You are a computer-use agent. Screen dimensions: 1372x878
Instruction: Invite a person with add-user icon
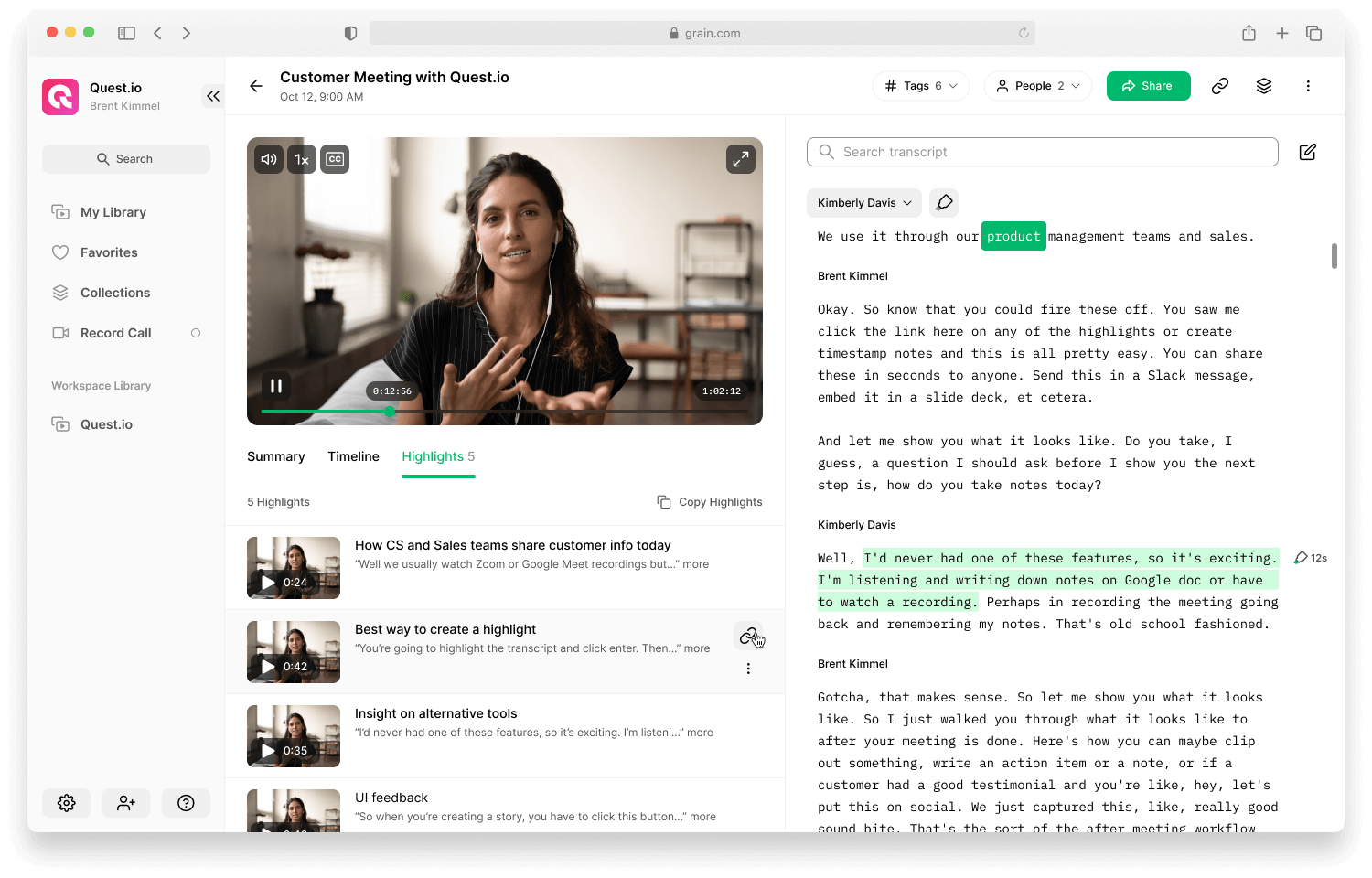click(x=126, y=803)
